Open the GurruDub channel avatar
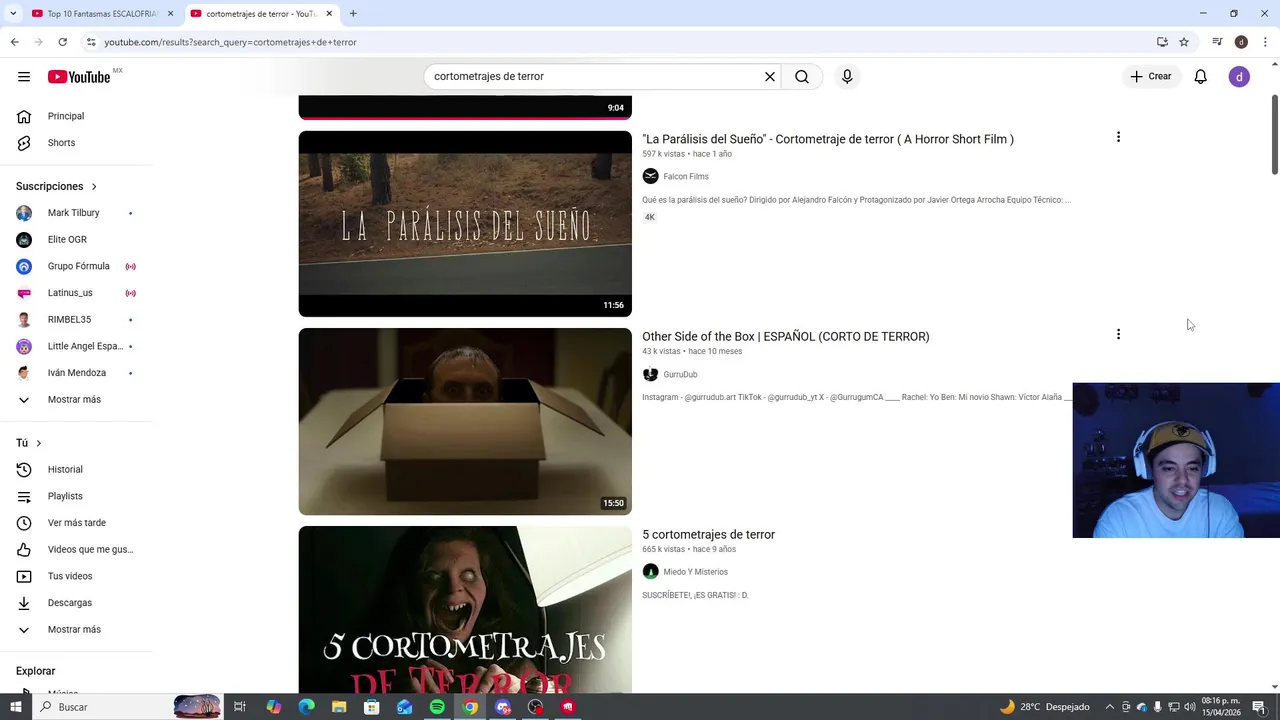 point(650,374)
